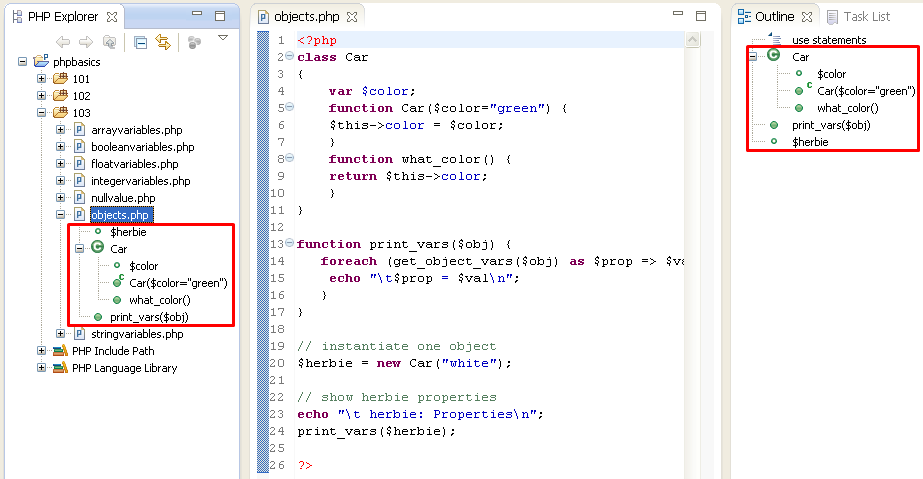Collapse the Car class in PHP Explorer

[79, 248]
